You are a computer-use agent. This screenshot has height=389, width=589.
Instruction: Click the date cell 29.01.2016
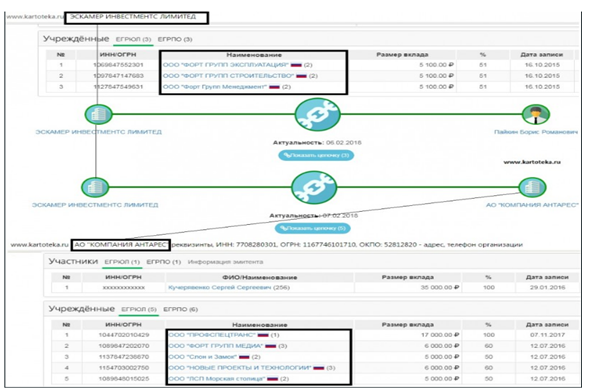(x=548, y=288)
